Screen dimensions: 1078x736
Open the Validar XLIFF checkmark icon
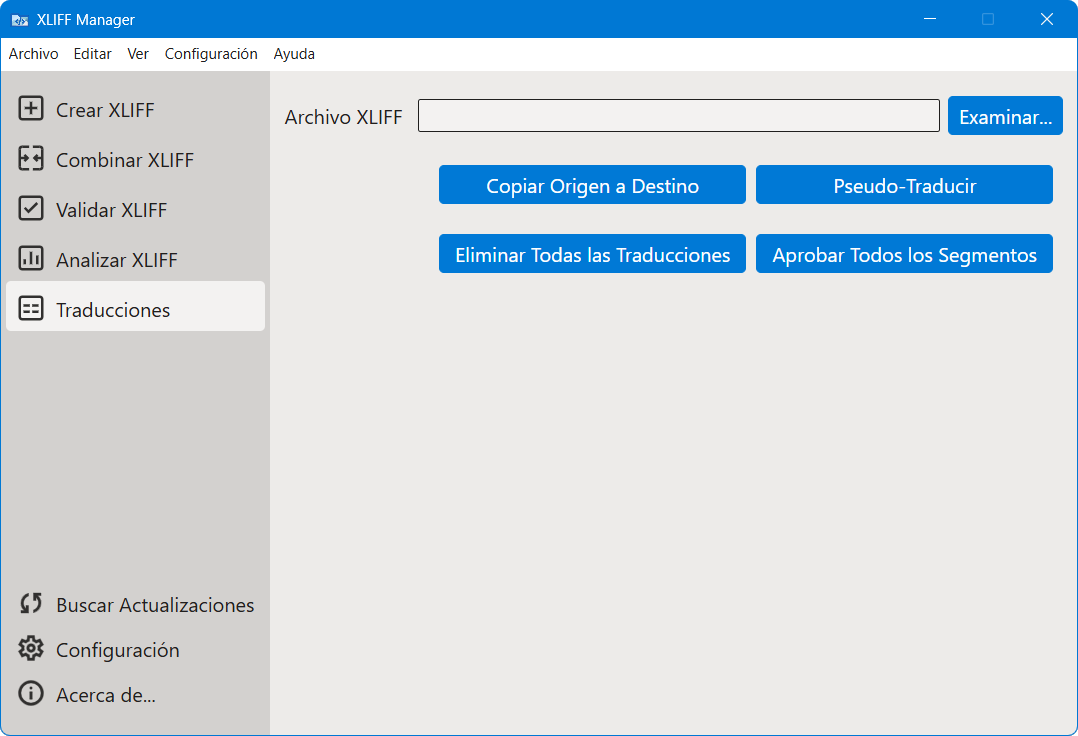click(31, 208)
